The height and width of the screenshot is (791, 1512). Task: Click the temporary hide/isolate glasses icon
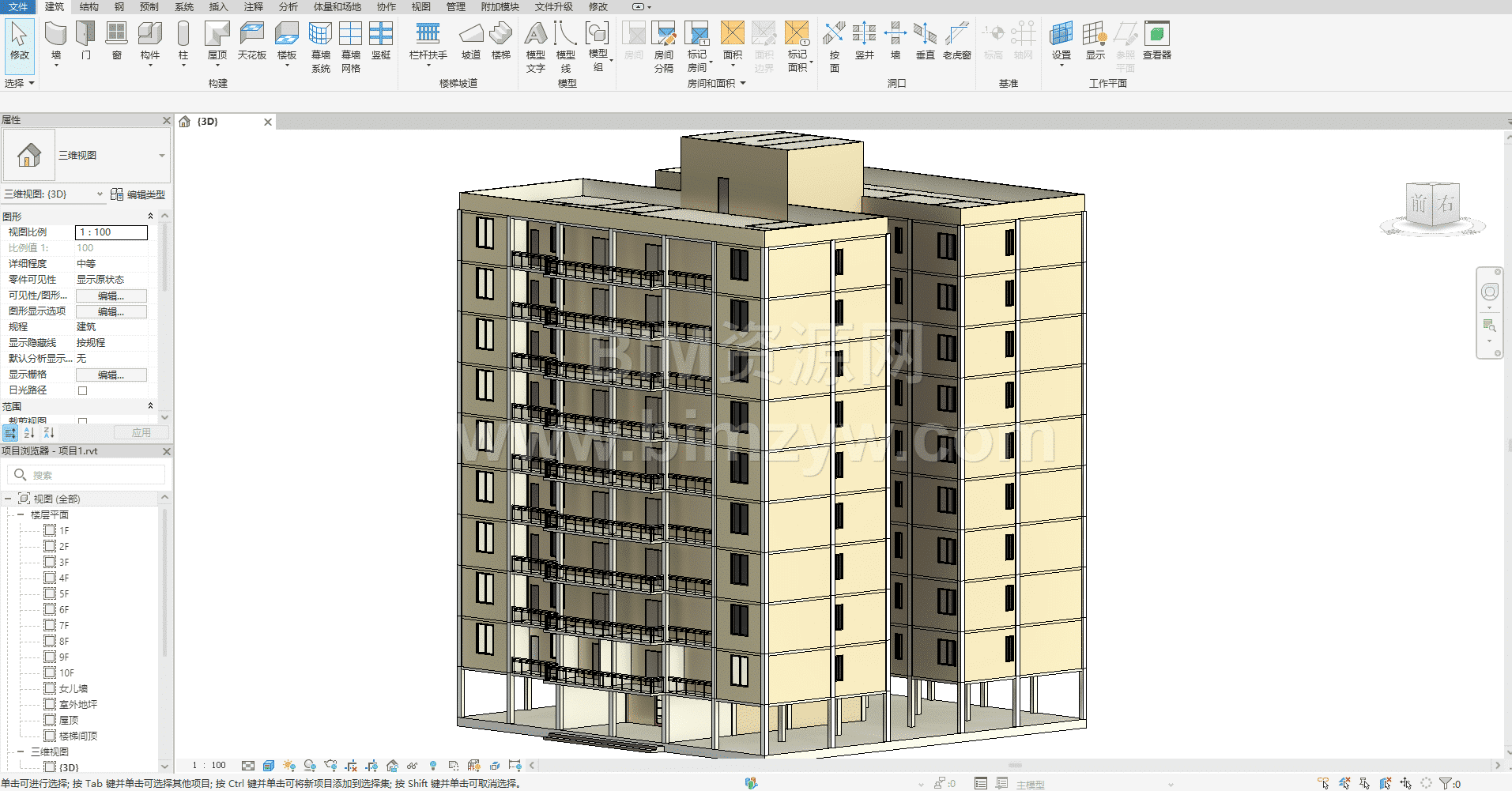[x=412, y=766]
